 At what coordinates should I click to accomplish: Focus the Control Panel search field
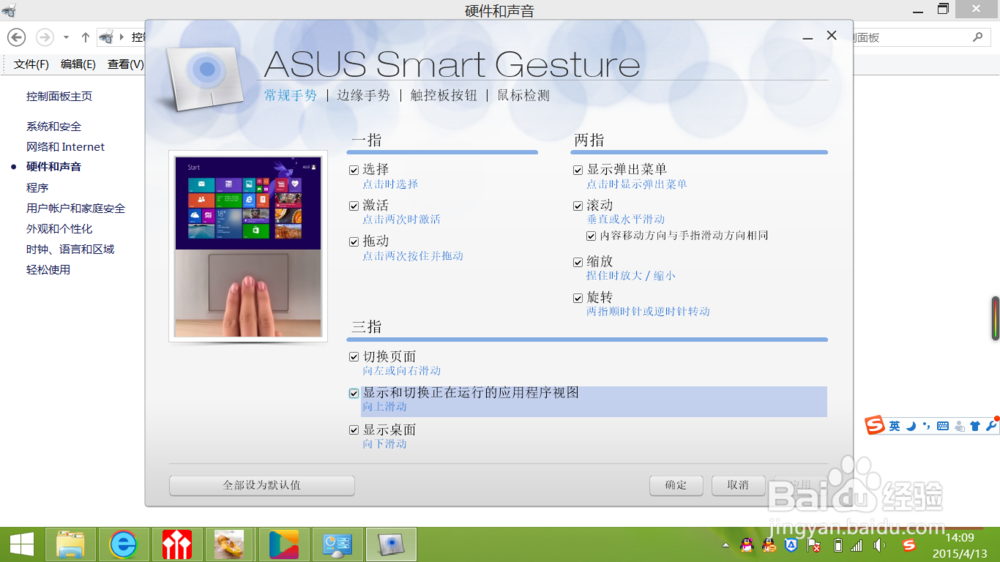920,38
